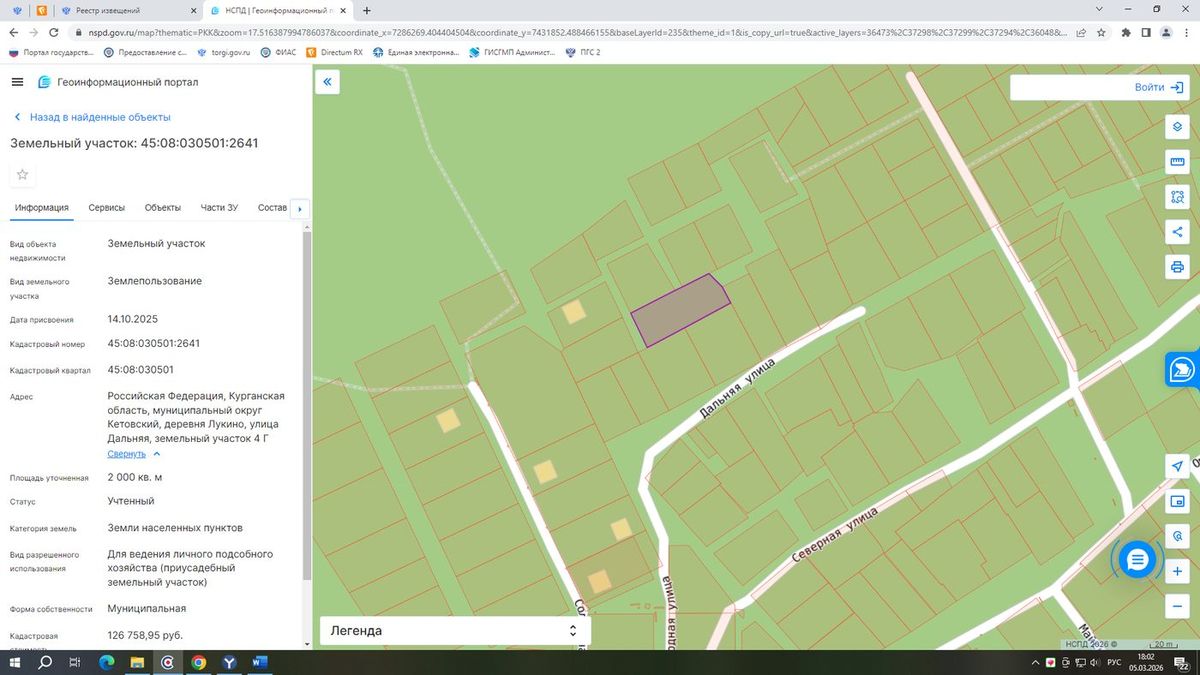This screenshot has height=675, width=1200.
Task: Switch to the Части ЗУ tab
Action: [219, 208]
